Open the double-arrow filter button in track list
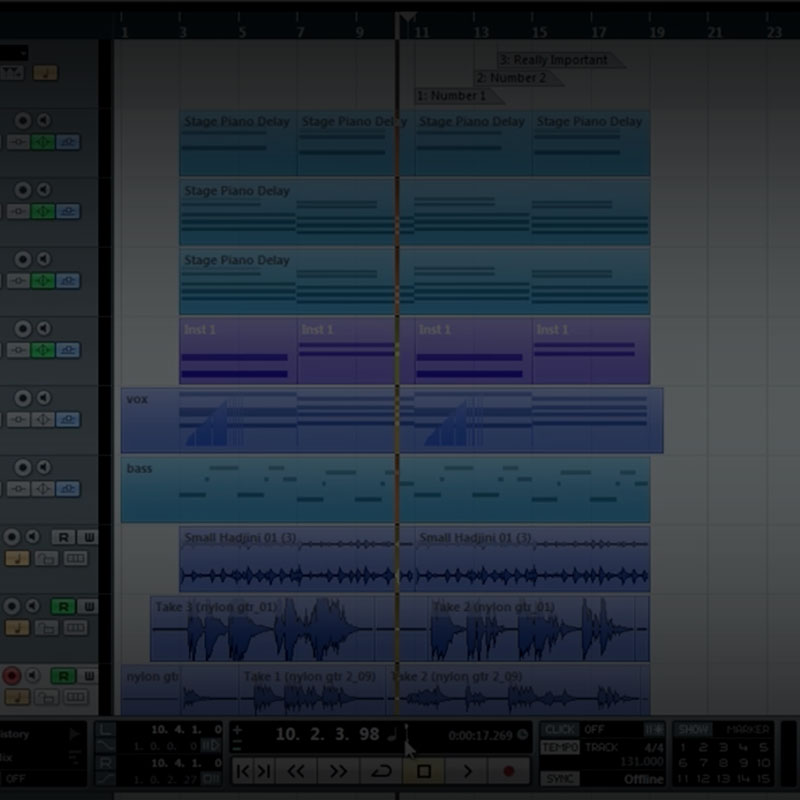The height and width of the screenshot is (800, 800). [x=12, y=72]
